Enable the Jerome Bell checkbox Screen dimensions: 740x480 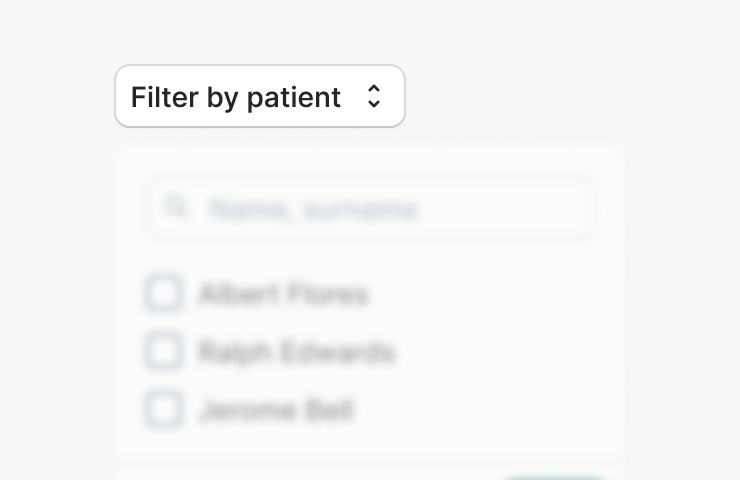click(164, 410)
